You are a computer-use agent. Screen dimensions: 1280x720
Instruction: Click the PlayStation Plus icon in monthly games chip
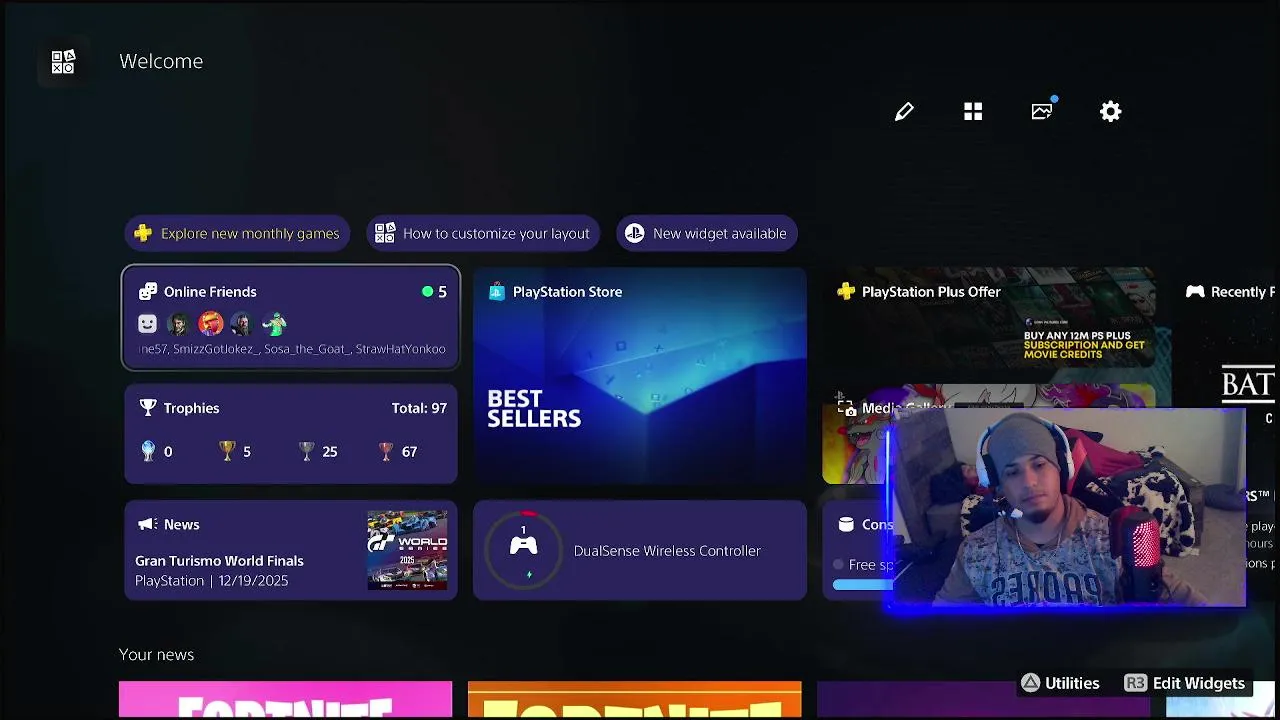143,233
